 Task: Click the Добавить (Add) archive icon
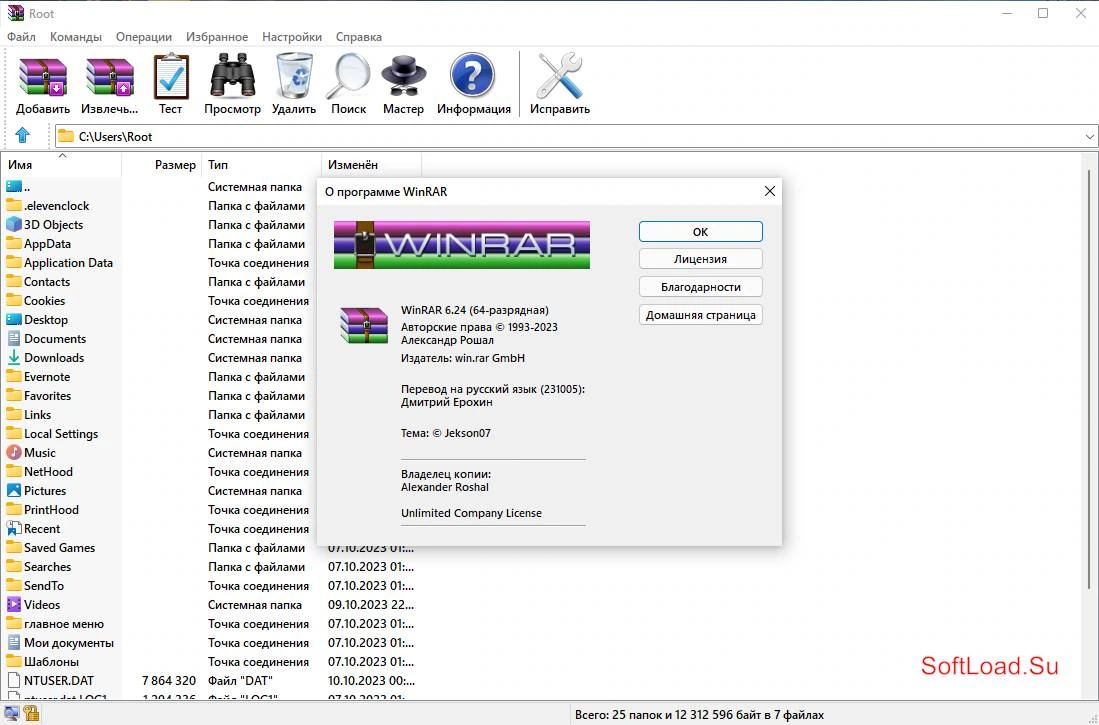coord(43,76)
